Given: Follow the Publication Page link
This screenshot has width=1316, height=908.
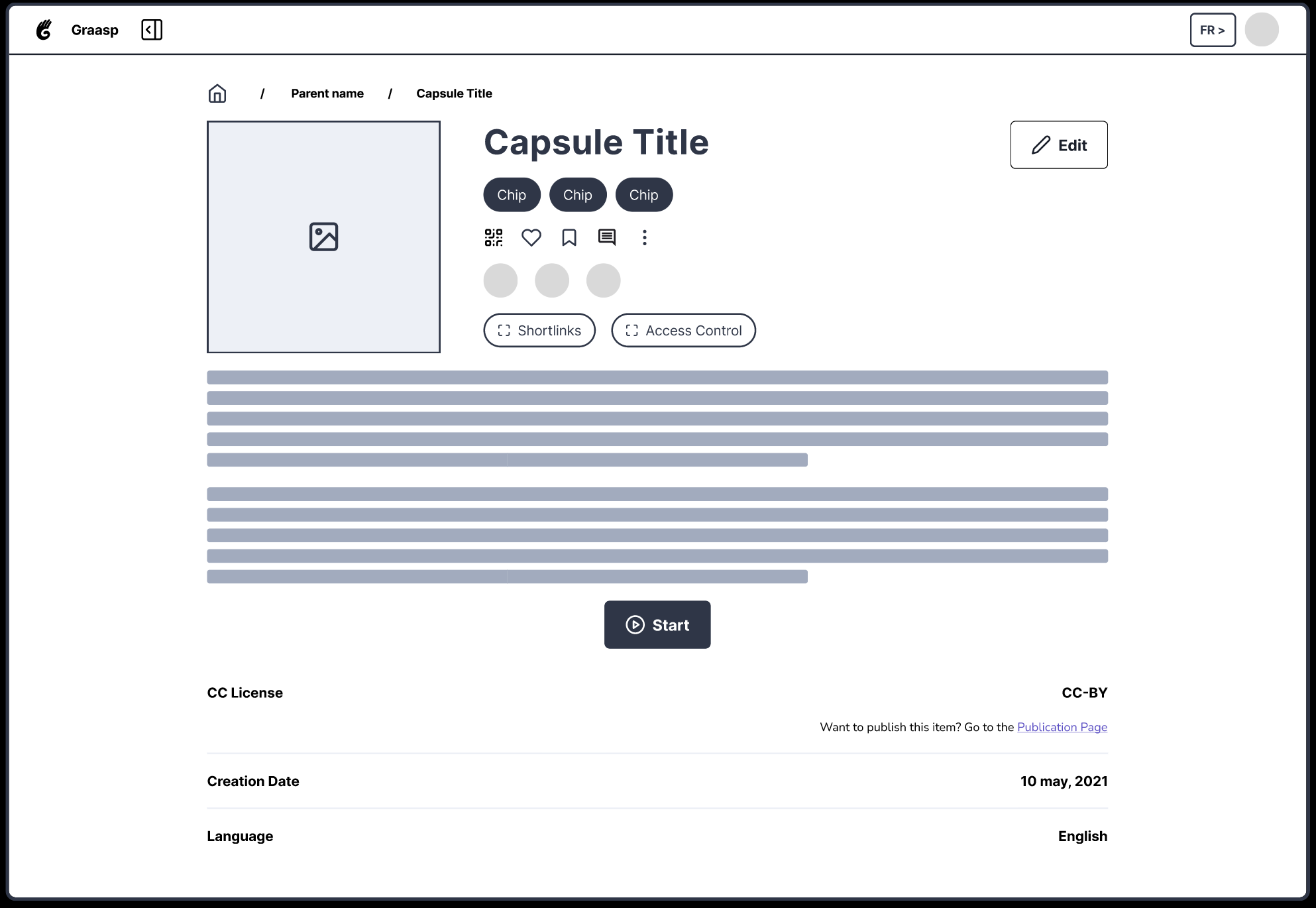Looking at the screenshot, I should point(1062,727).
